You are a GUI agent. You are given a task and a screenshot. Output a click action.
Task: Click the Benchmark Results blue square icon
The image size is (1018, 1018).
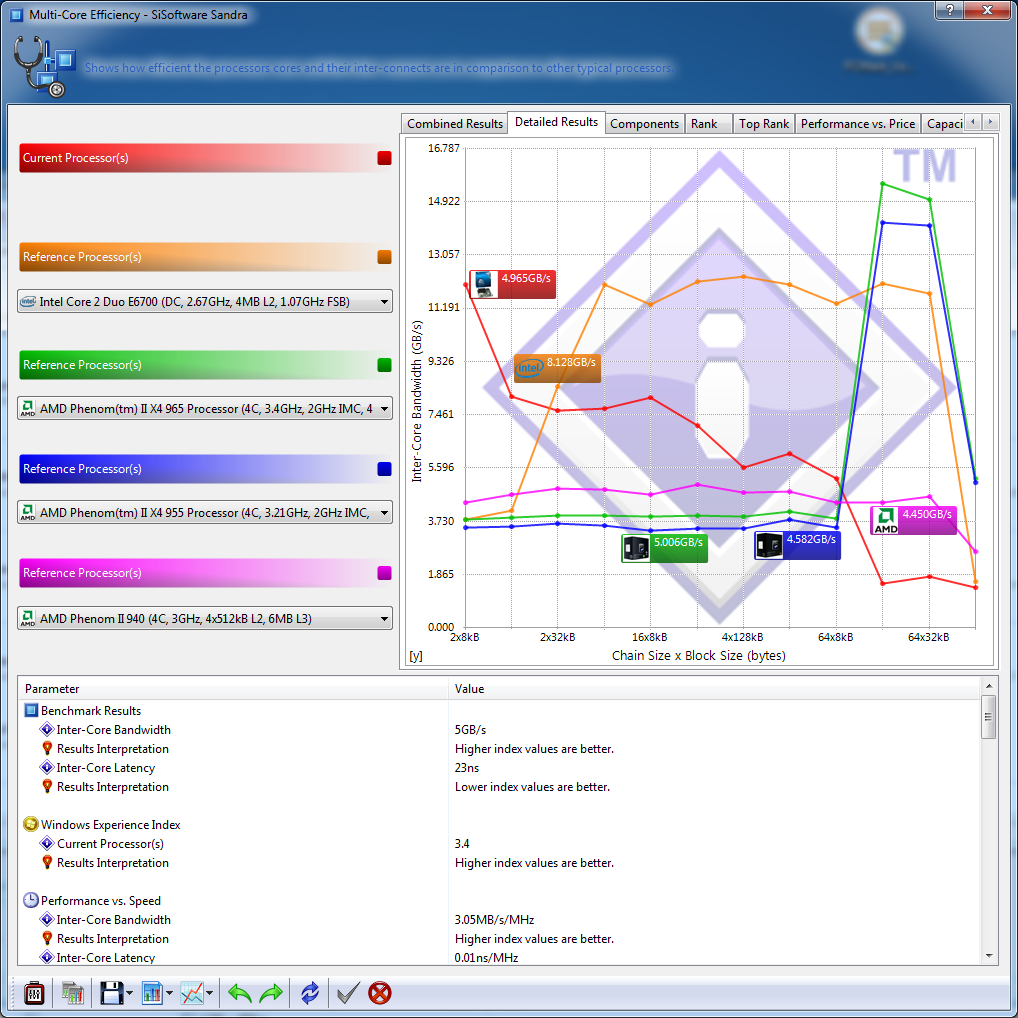31,710
